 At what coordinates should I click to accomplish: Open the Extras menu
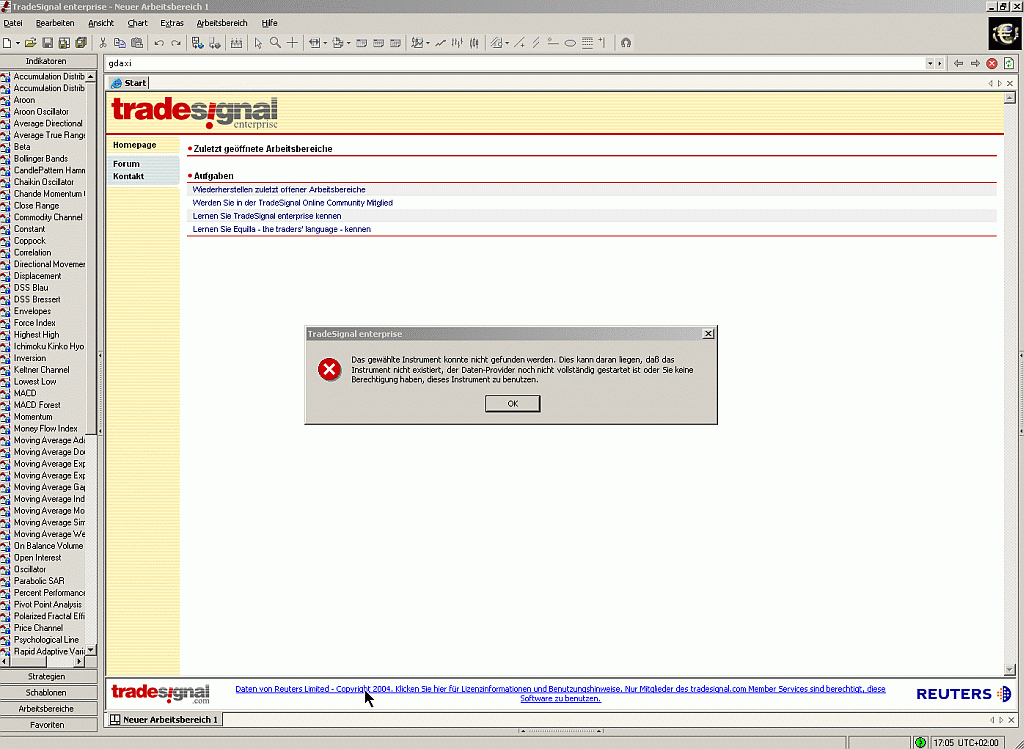coord(172,23)
